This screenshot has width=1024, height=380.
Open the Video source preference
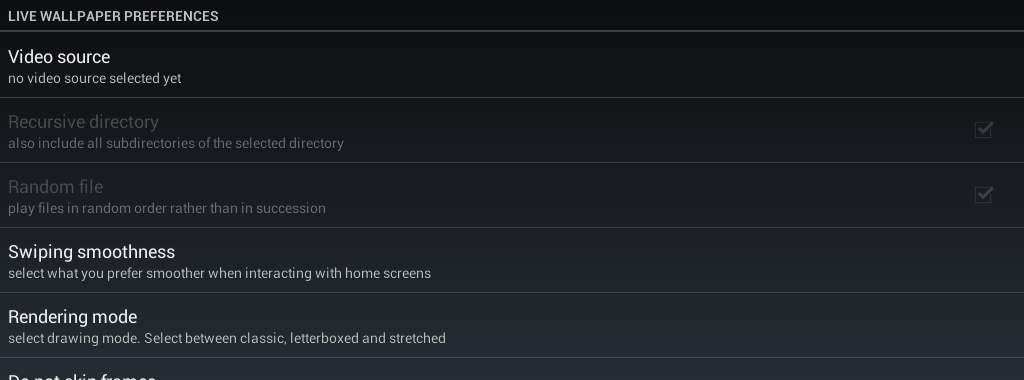pos(512,65)
